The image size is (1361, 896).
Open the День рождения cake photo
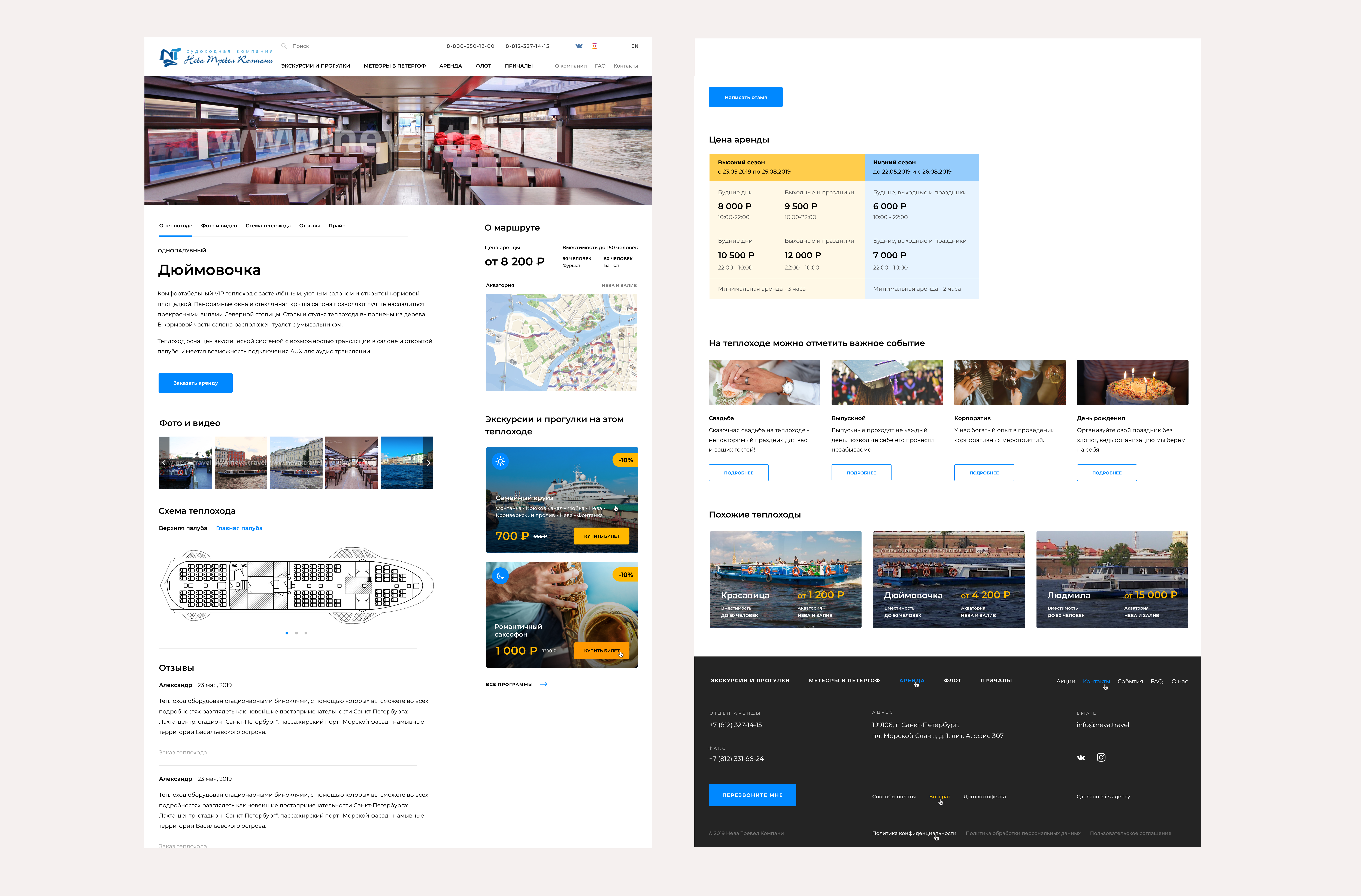[x=1133, y=383]
